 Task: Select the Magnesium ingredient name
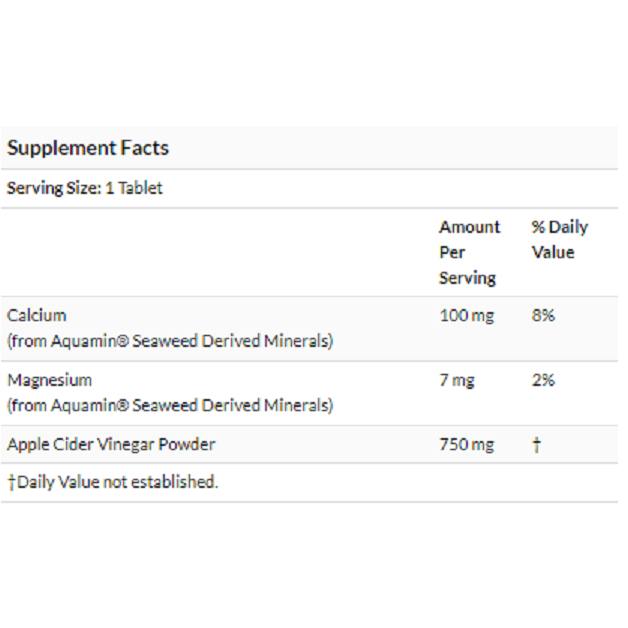click(x=49, y=380)
